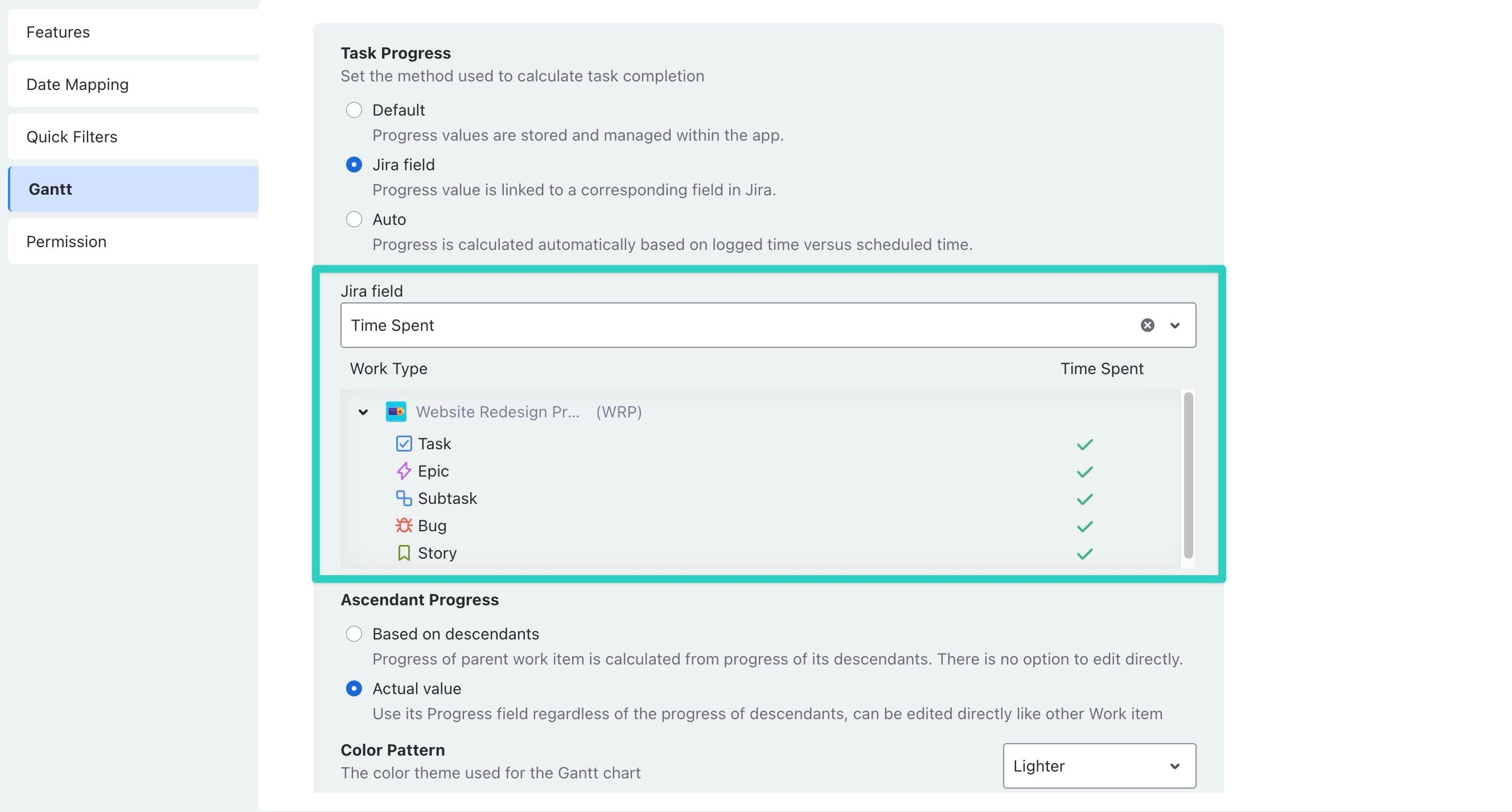Click the Task work type checkbox icon
This screenshot has height=812, width=1512.
tap(404, 443)
